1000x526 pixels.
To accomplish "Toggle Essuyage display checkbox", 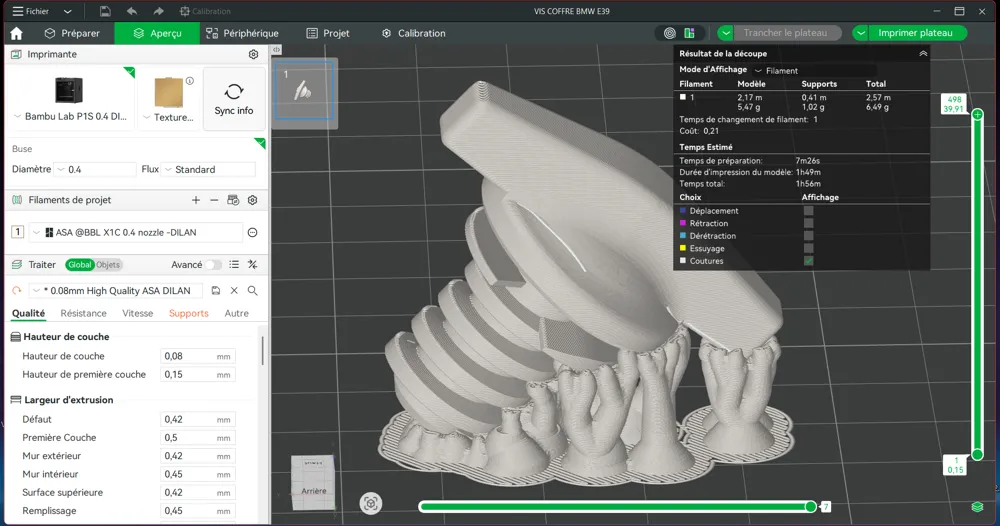I will point(809,249).
